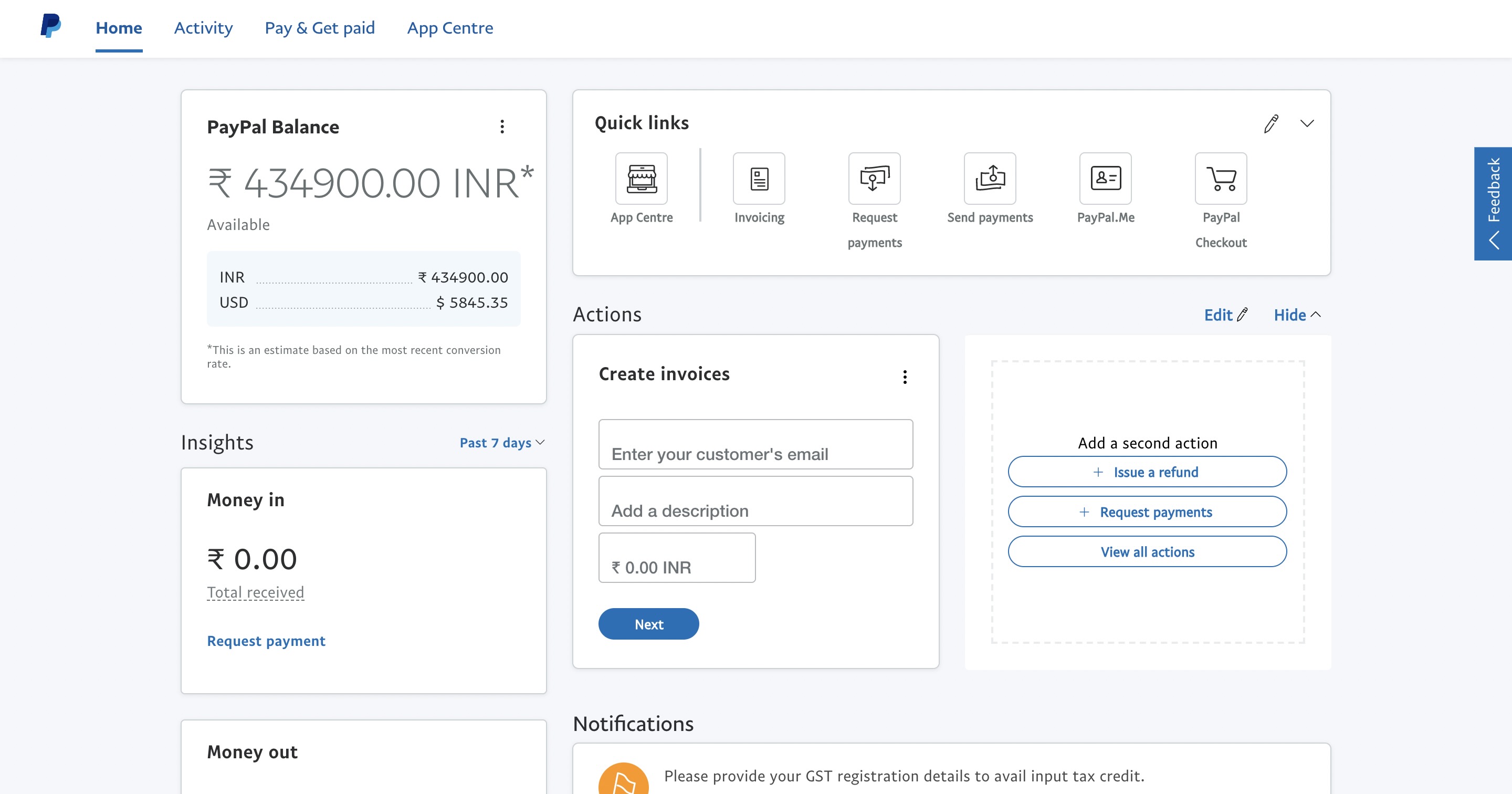1512x794 pixels.
Task: Click the Send payments quick link icon
Action: point(990,179)
